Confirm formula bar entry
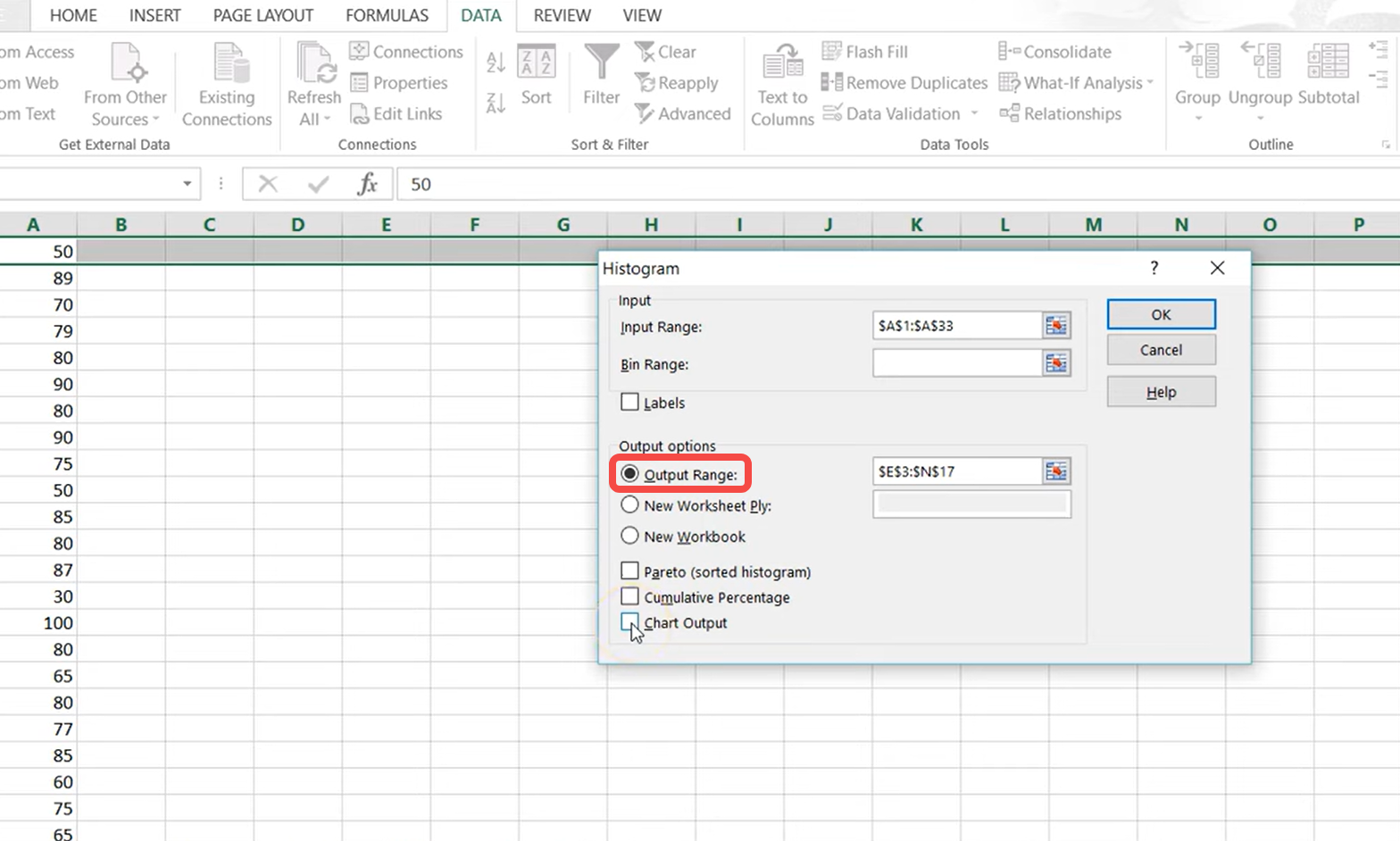 point(318,184)
